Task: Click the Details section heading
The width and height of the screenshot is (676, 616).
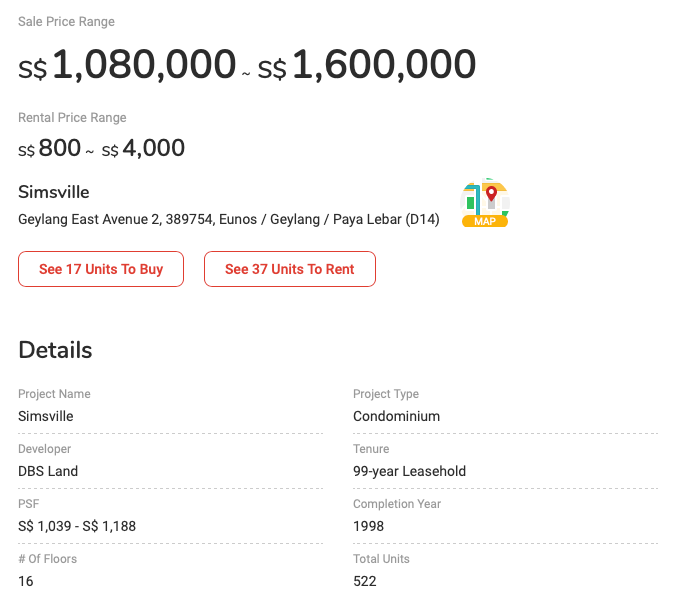Action: click(x=55, y=350)
